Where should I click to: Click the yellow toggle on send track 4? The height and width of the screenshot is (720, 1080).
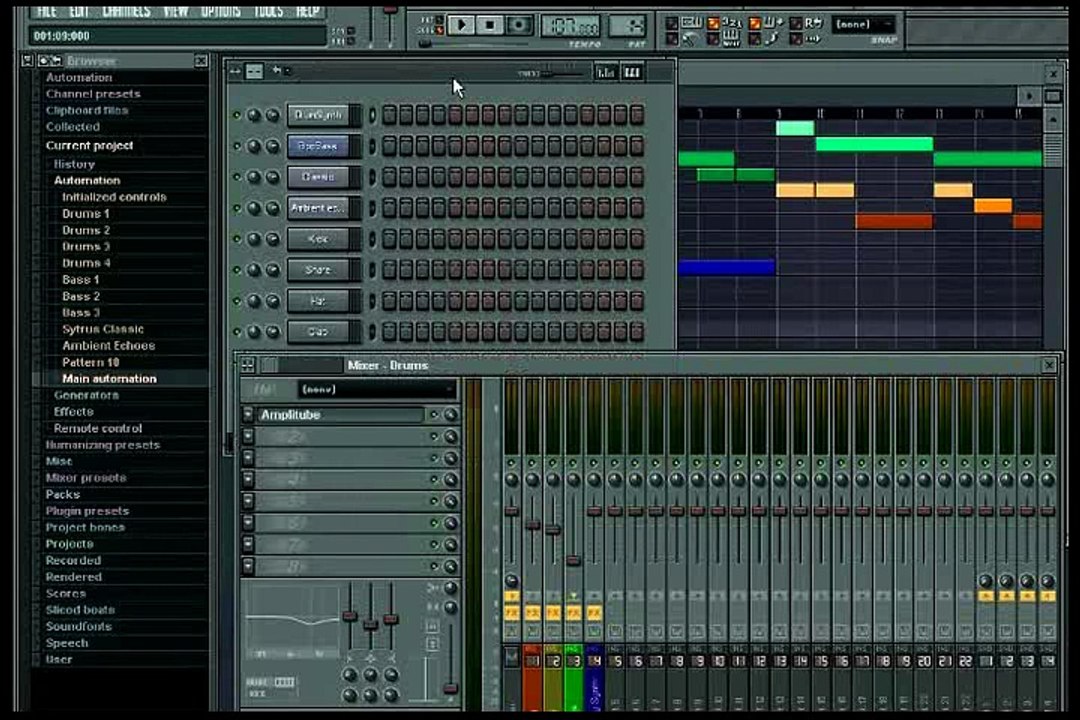1048,596
